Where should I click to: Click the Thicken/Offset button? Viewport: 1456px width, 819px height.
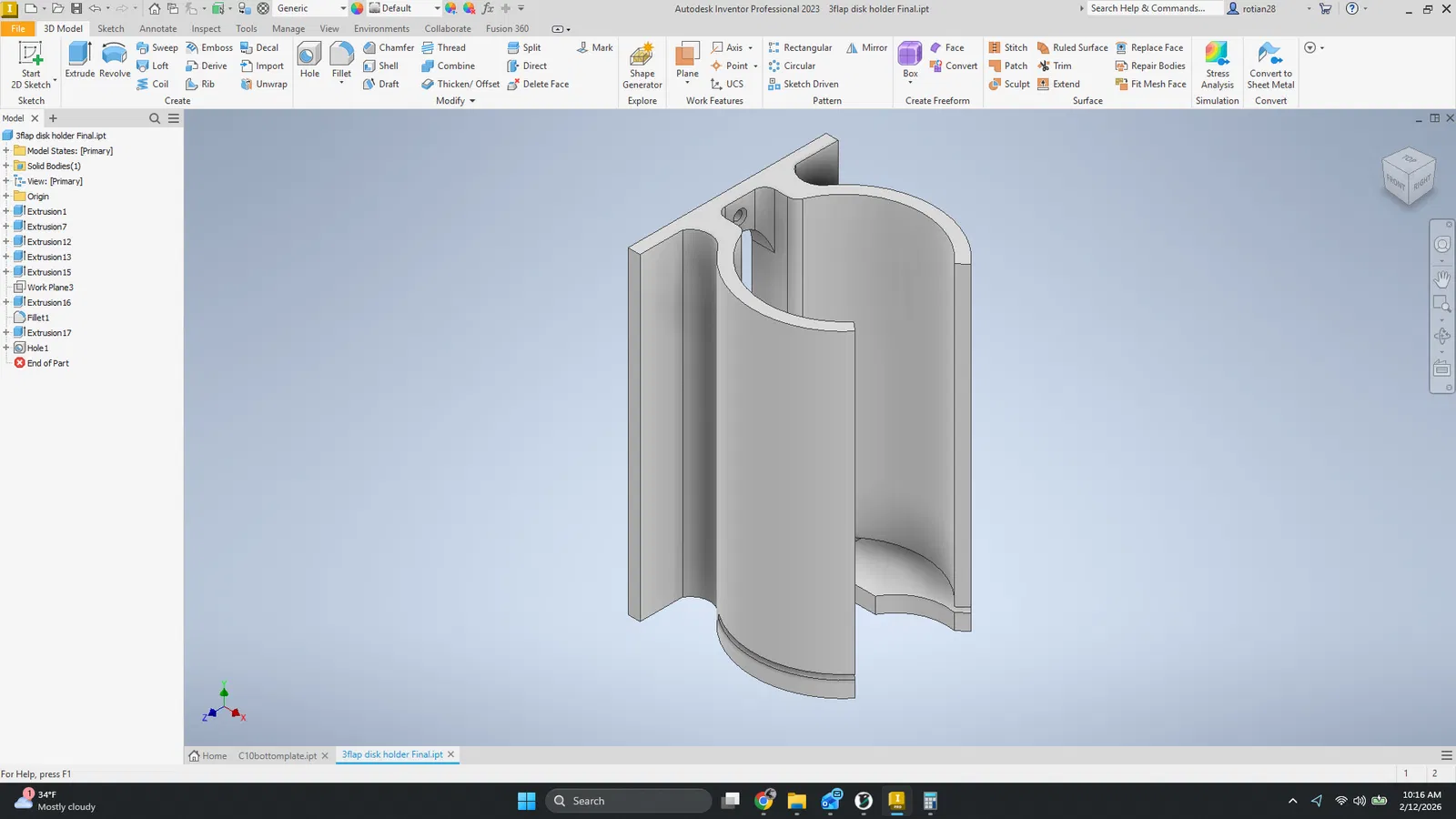[460, 84]
